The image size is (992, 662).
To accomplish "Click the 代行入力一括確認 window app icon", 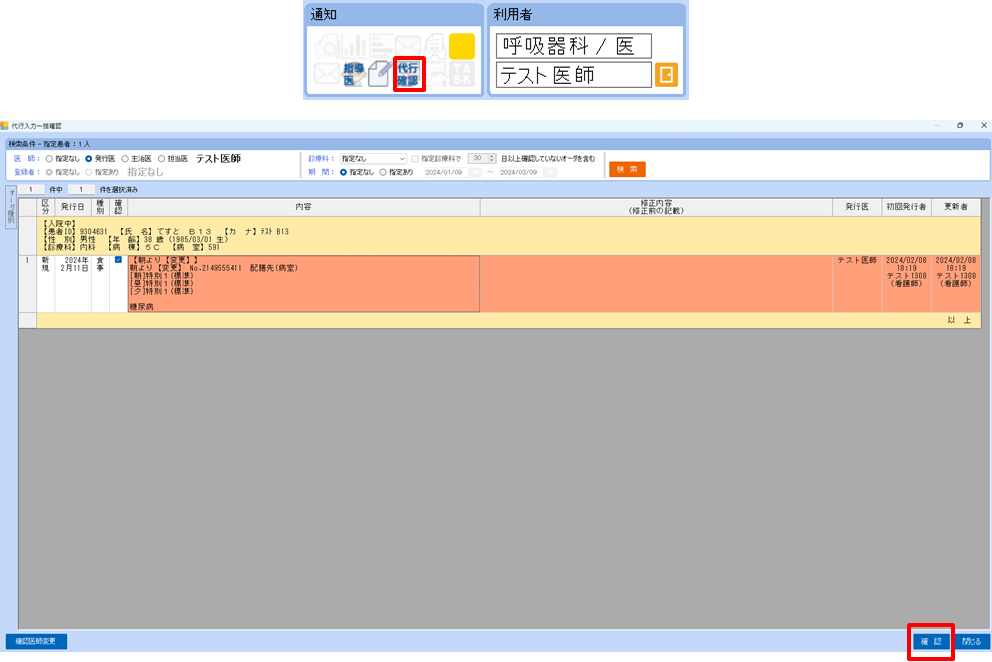I will coord(5,126).
